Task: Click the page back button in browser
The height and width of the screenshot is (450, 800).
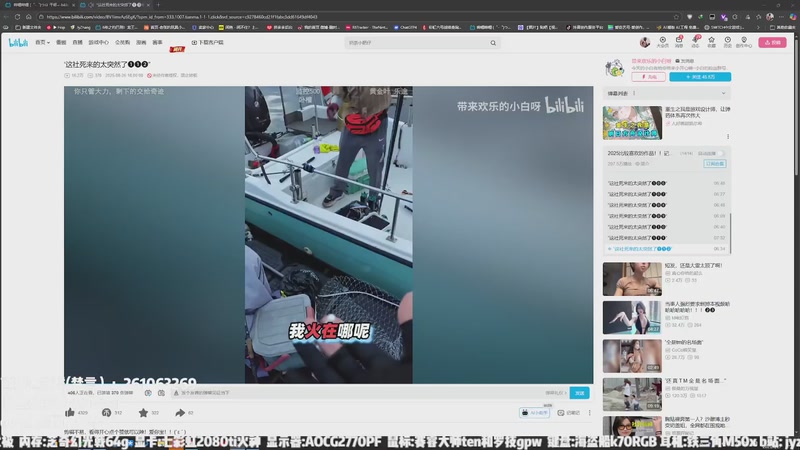Action: click(x=6, y=17)
